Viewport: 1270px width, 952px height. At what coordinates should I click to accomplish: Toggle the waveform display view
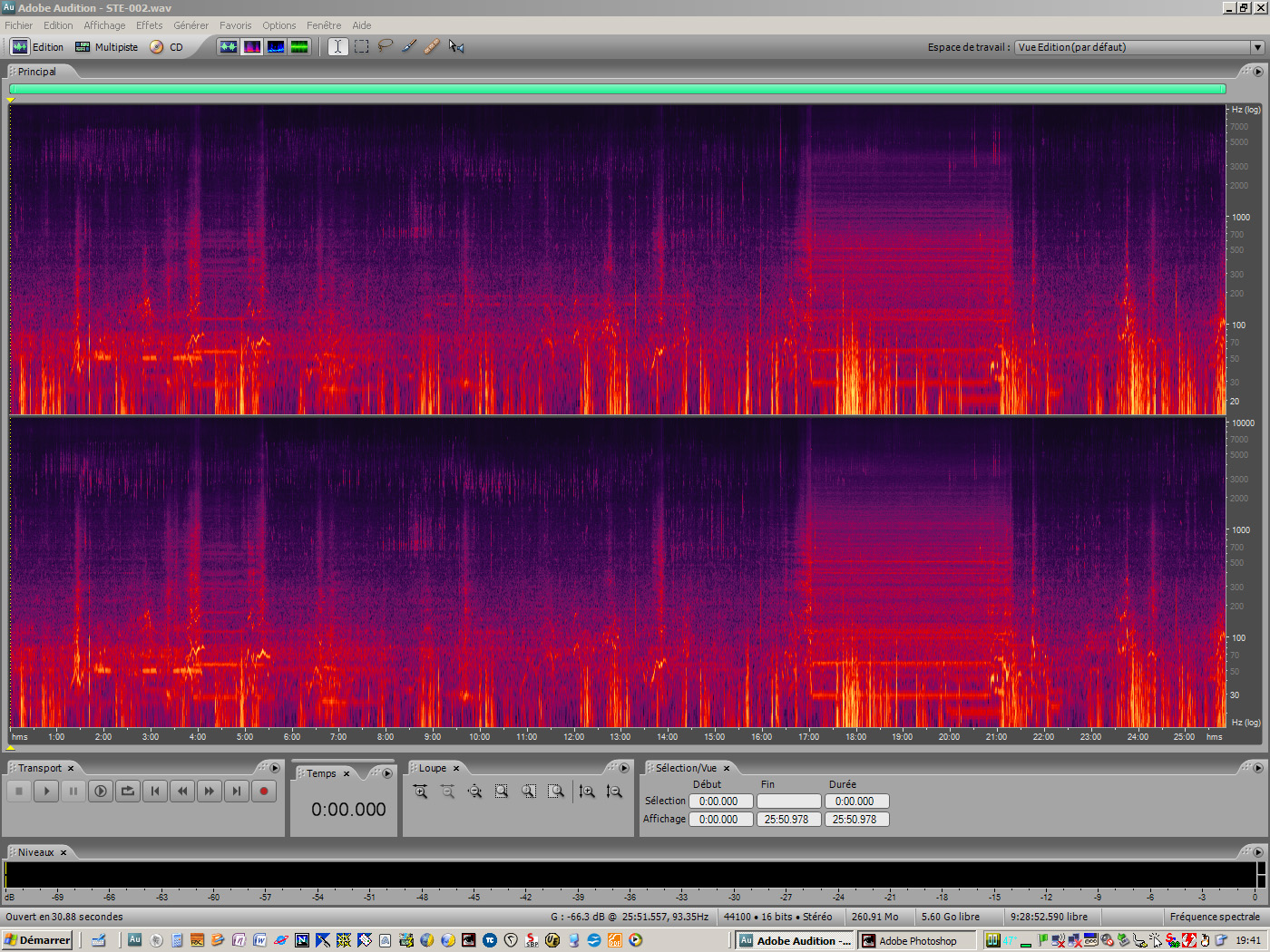click(x=228, y=46)
